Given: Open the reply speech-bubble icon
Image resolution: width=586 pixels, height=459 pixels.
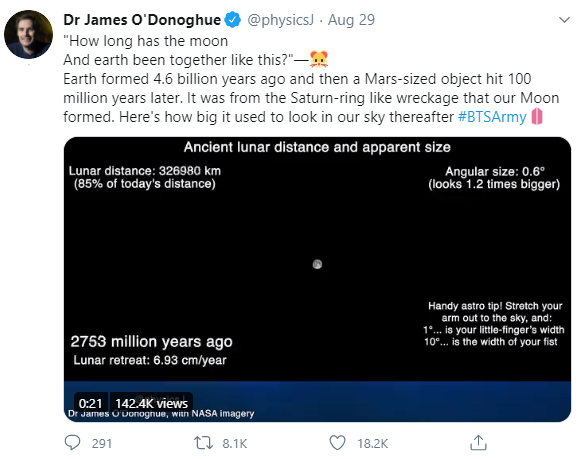Looking at the screenshot, I should point(72,443).
